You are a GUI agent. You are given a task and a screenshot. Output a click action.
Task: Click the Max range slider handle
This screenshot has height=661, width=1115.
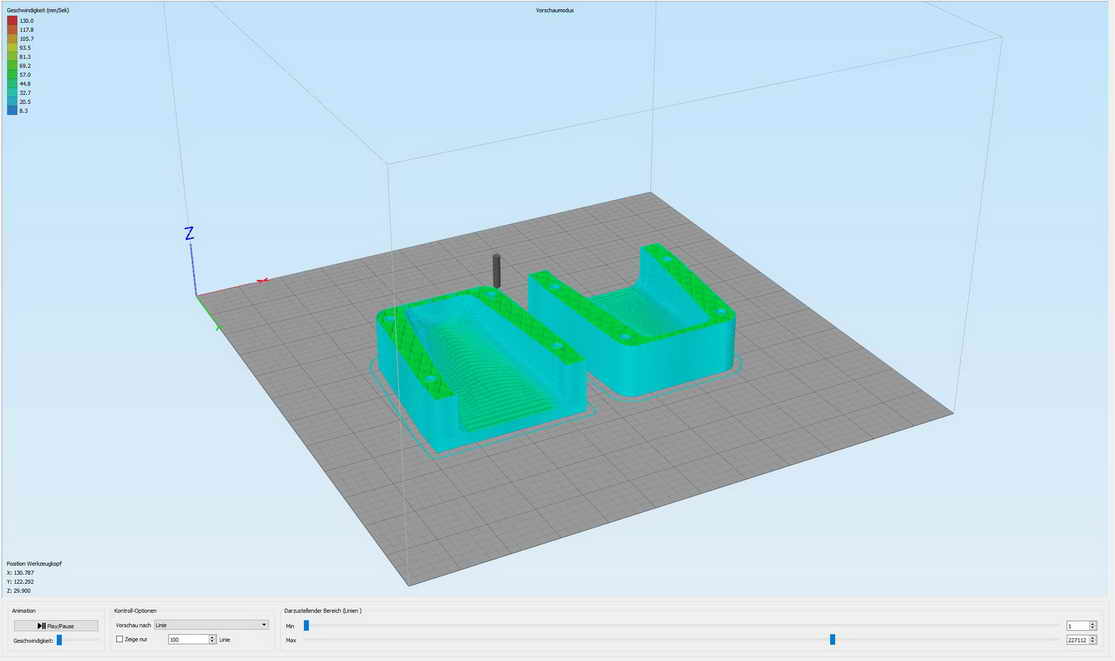pyautogui.click(x=832, y=640)
